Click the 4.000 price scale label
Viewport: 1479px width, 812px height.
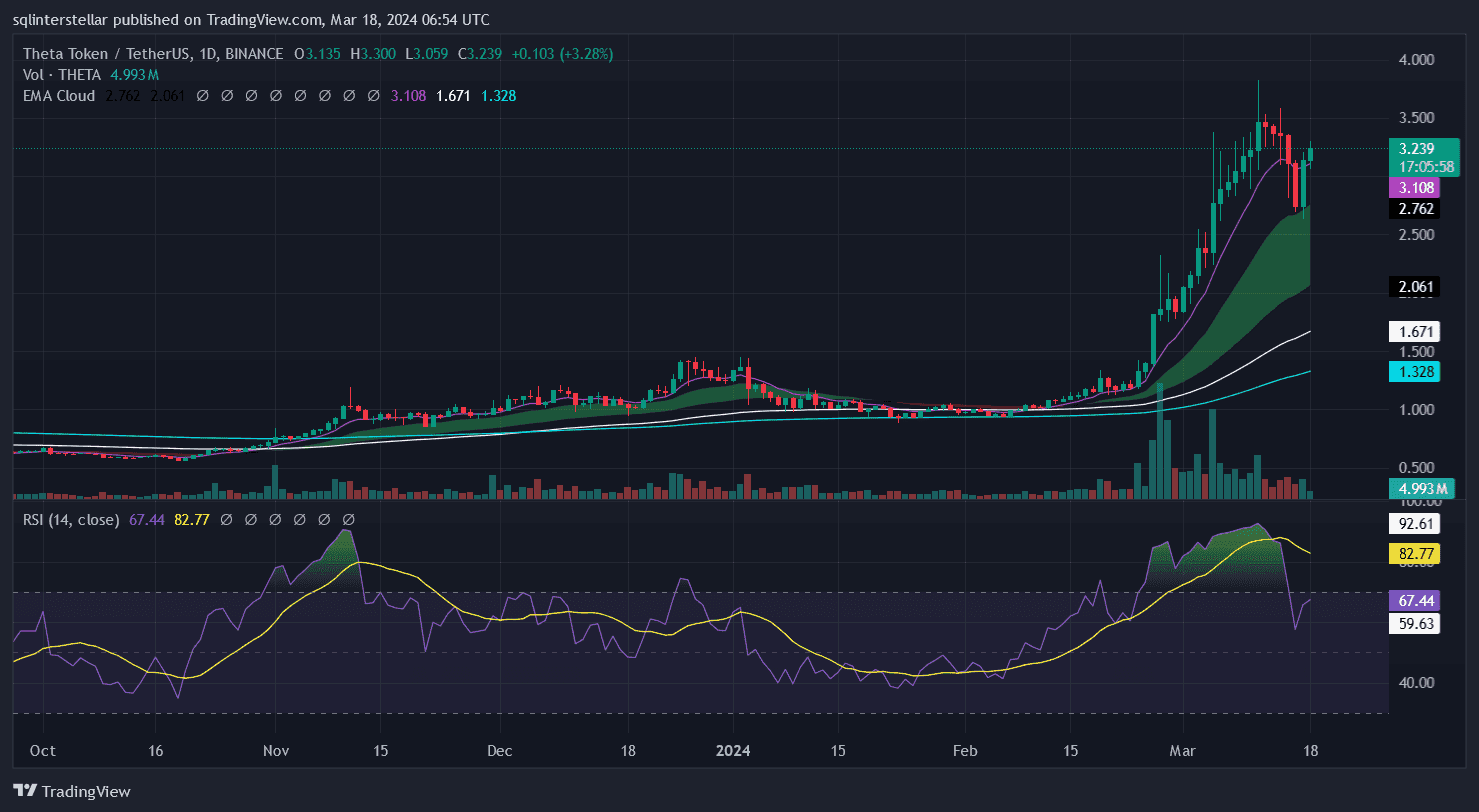click(1415, 60)
